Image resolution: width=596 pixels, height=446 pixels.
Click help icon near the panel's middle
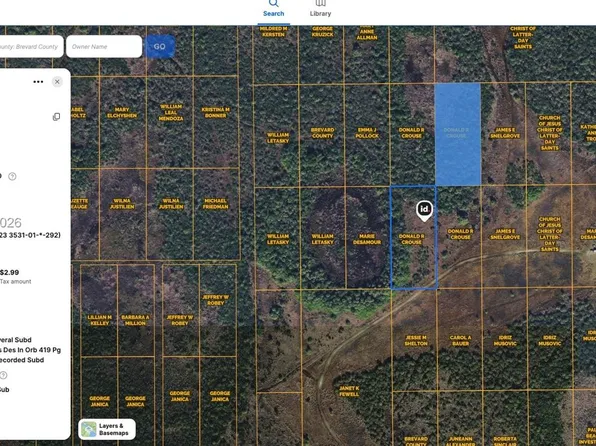click(12, 176)
